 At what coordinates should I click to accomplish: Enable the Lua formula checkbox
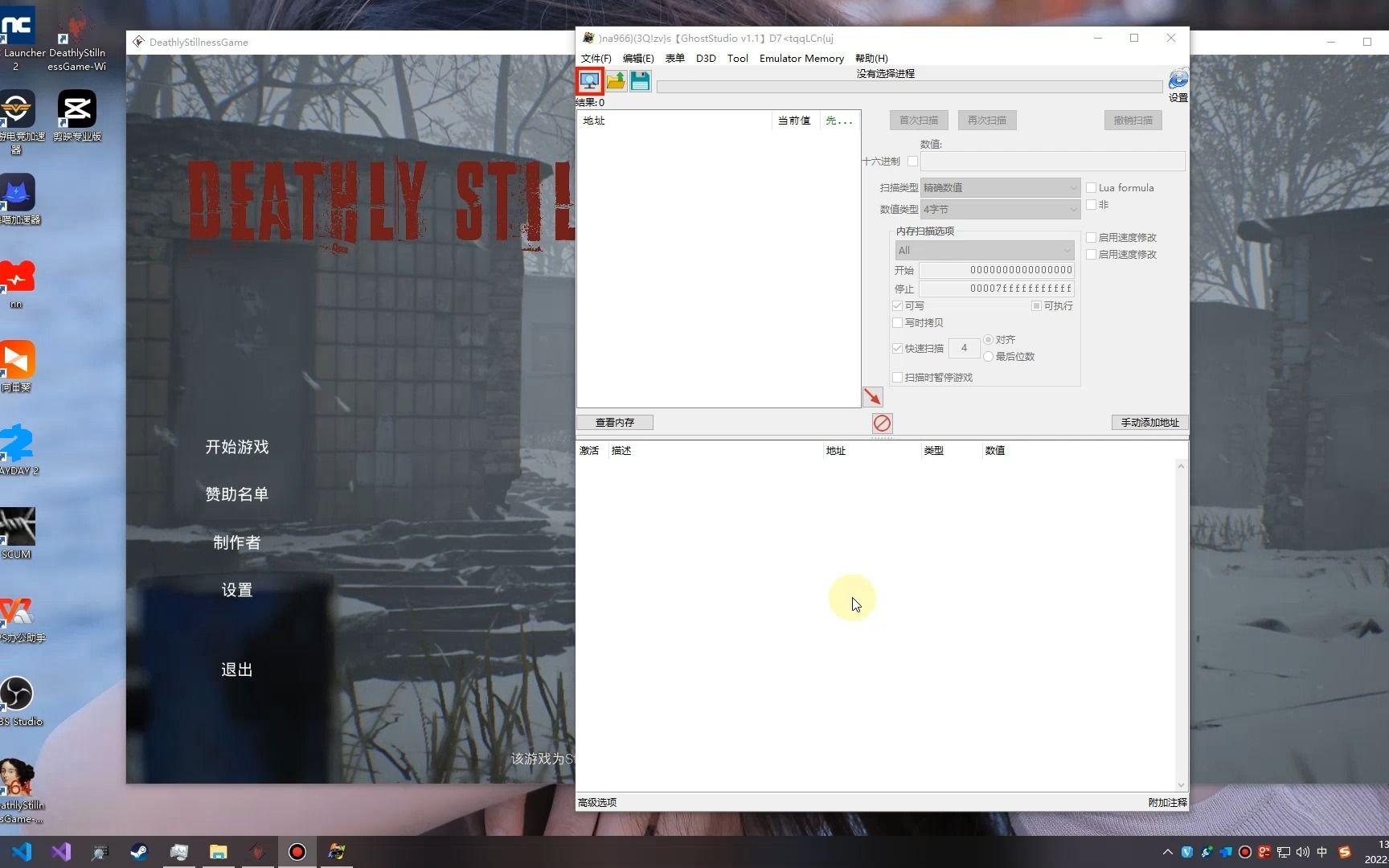1091,187
